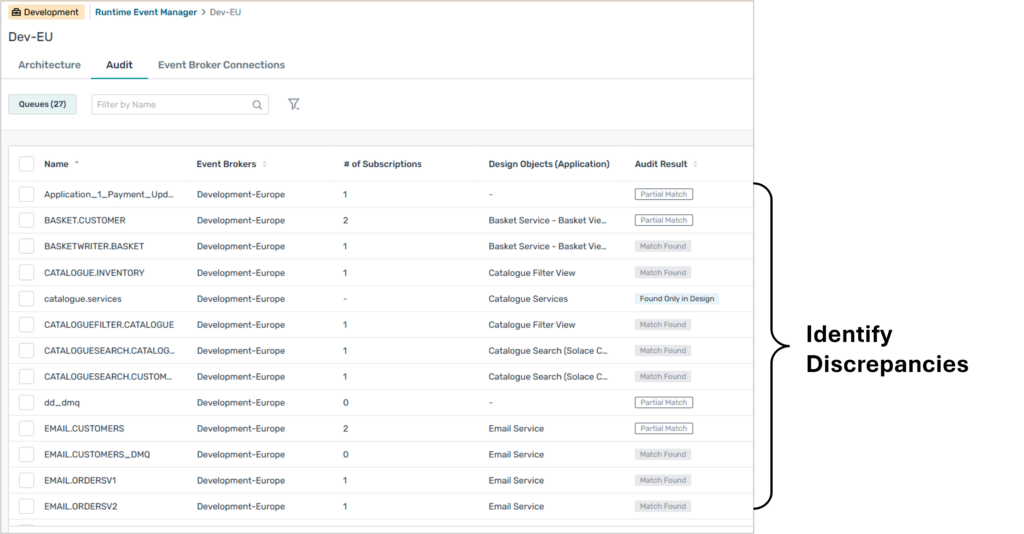Toggle the select-all header checkbox
Viewport: 1024px width, 534px height.
coord(26,164)
